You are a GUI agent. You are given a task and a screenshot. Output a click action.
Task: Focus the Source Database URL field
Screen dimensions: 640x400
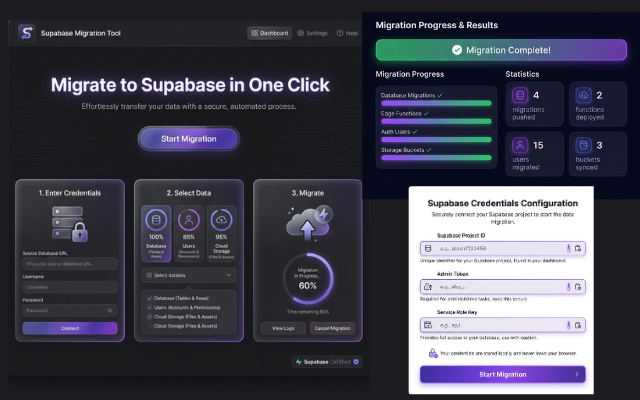pos(70,264)
